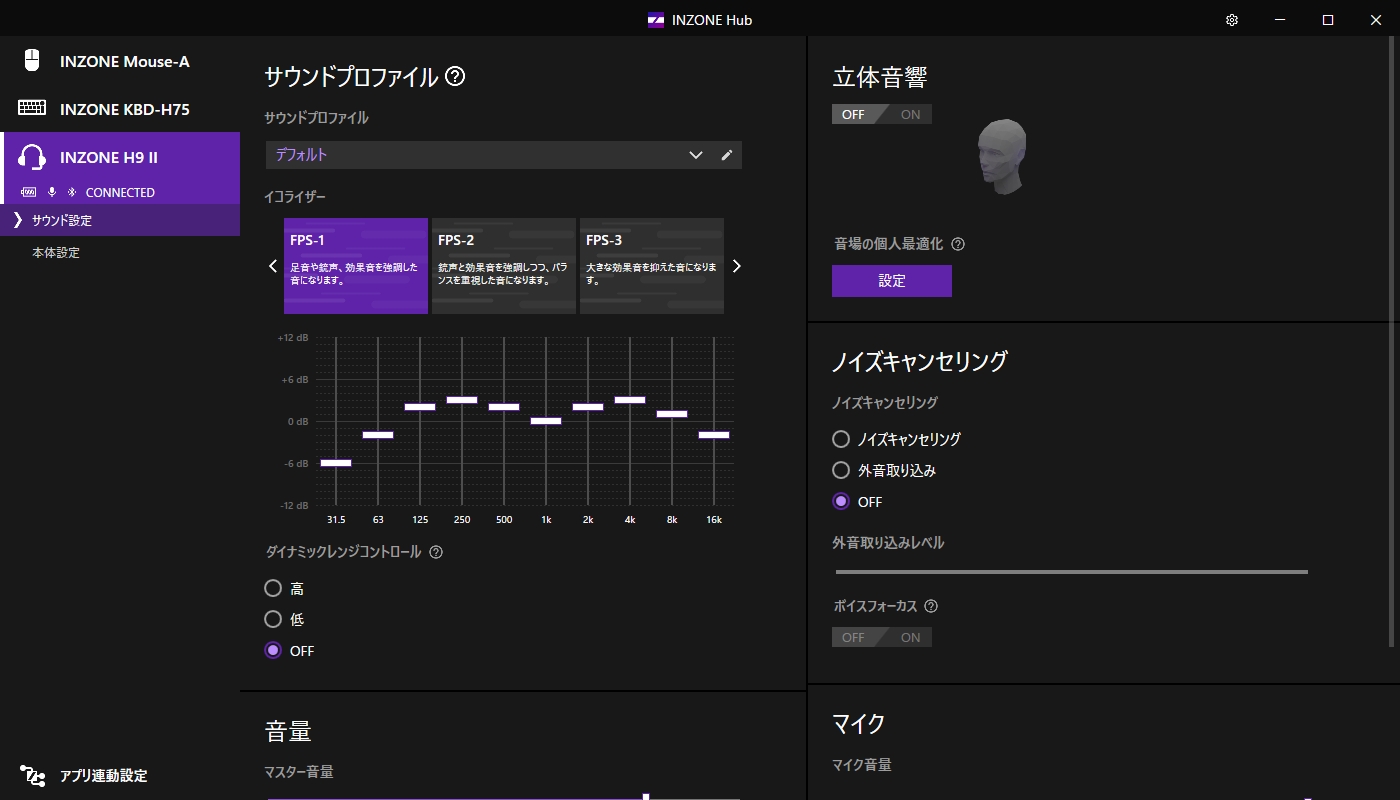Click the マスター音量 slider thumb
This screenshot has width=1400, height=800.
[x=646, y=797]
